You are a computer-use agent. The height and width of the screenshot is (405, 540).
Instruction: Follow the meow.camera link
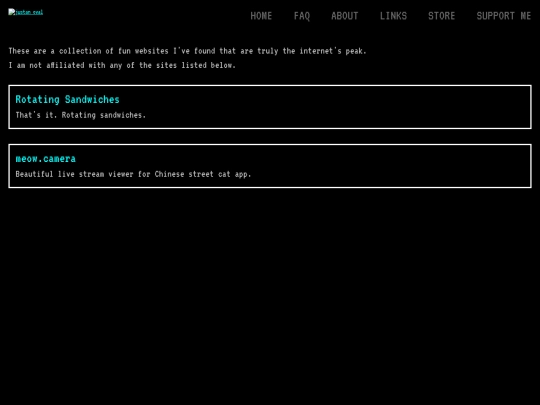[x=45, y=159]
